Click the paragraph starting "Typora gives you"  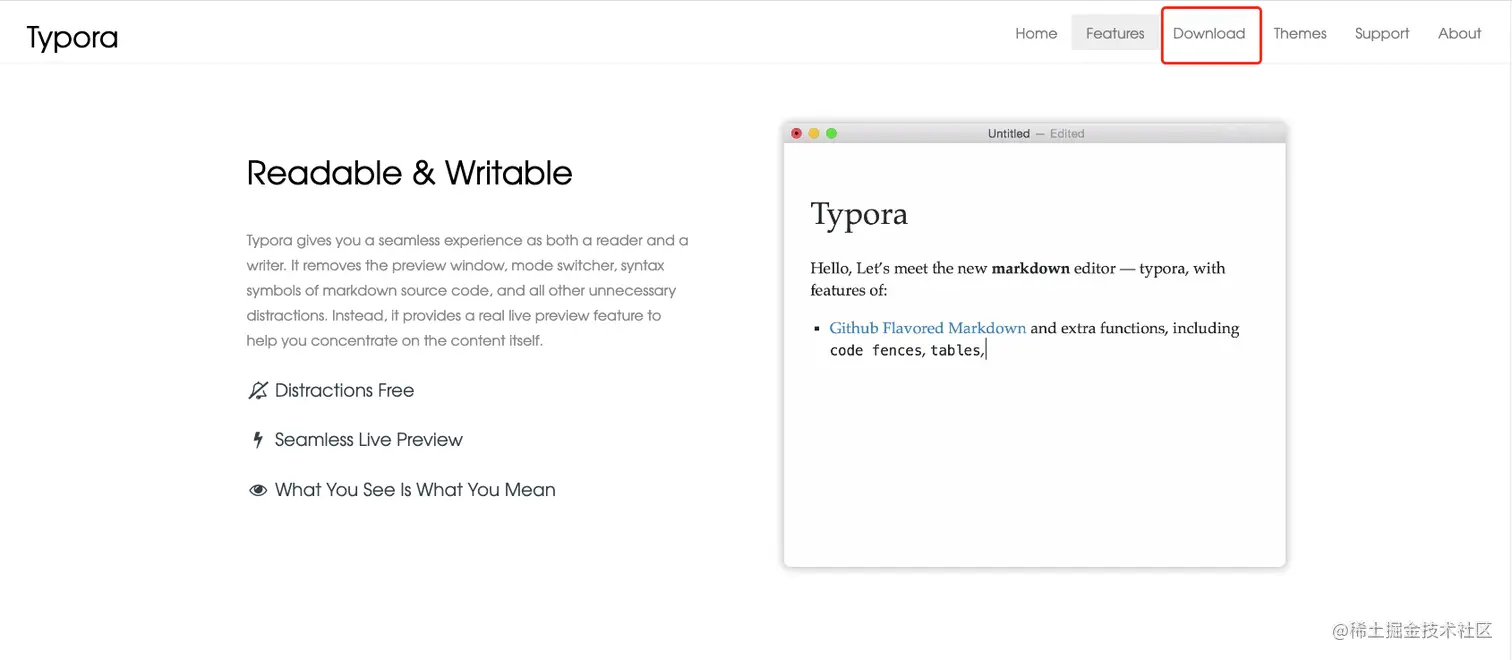(467, 290)
